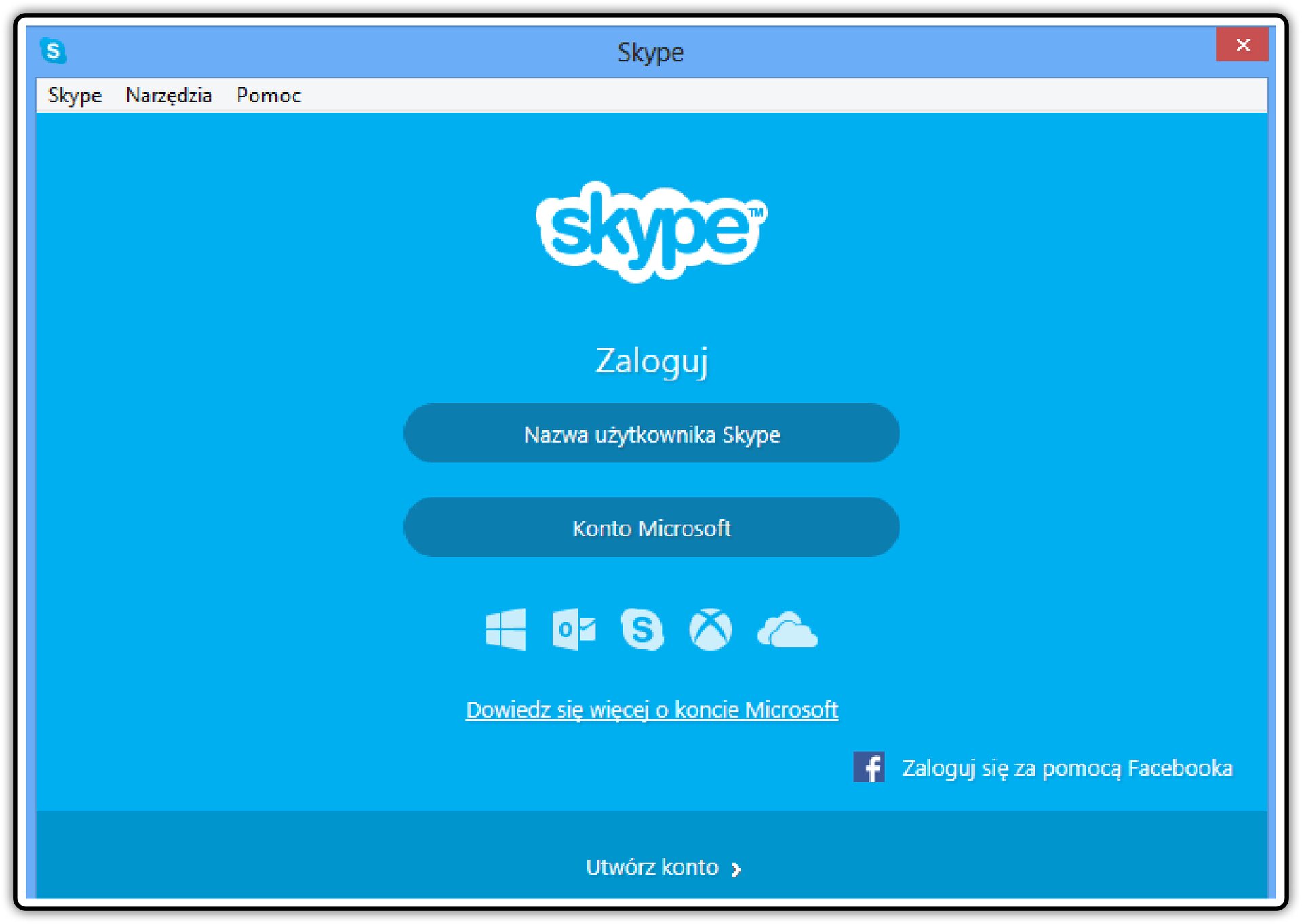Click the Outlook icon
This screenshot has height=924, width=1302.
point(574,630)
